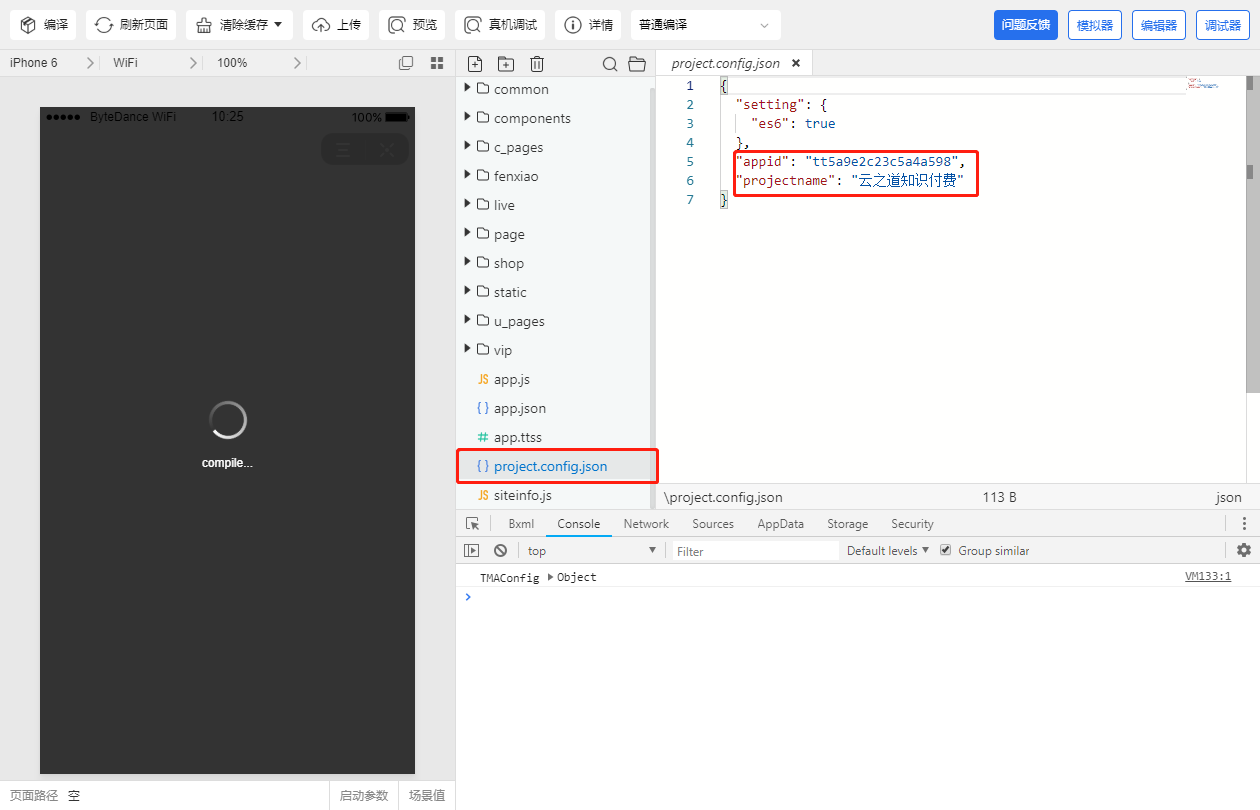1260x810 pixels.
Task: Open 普通编译 compile mode dropdown
Action: [x=705, y=25]
